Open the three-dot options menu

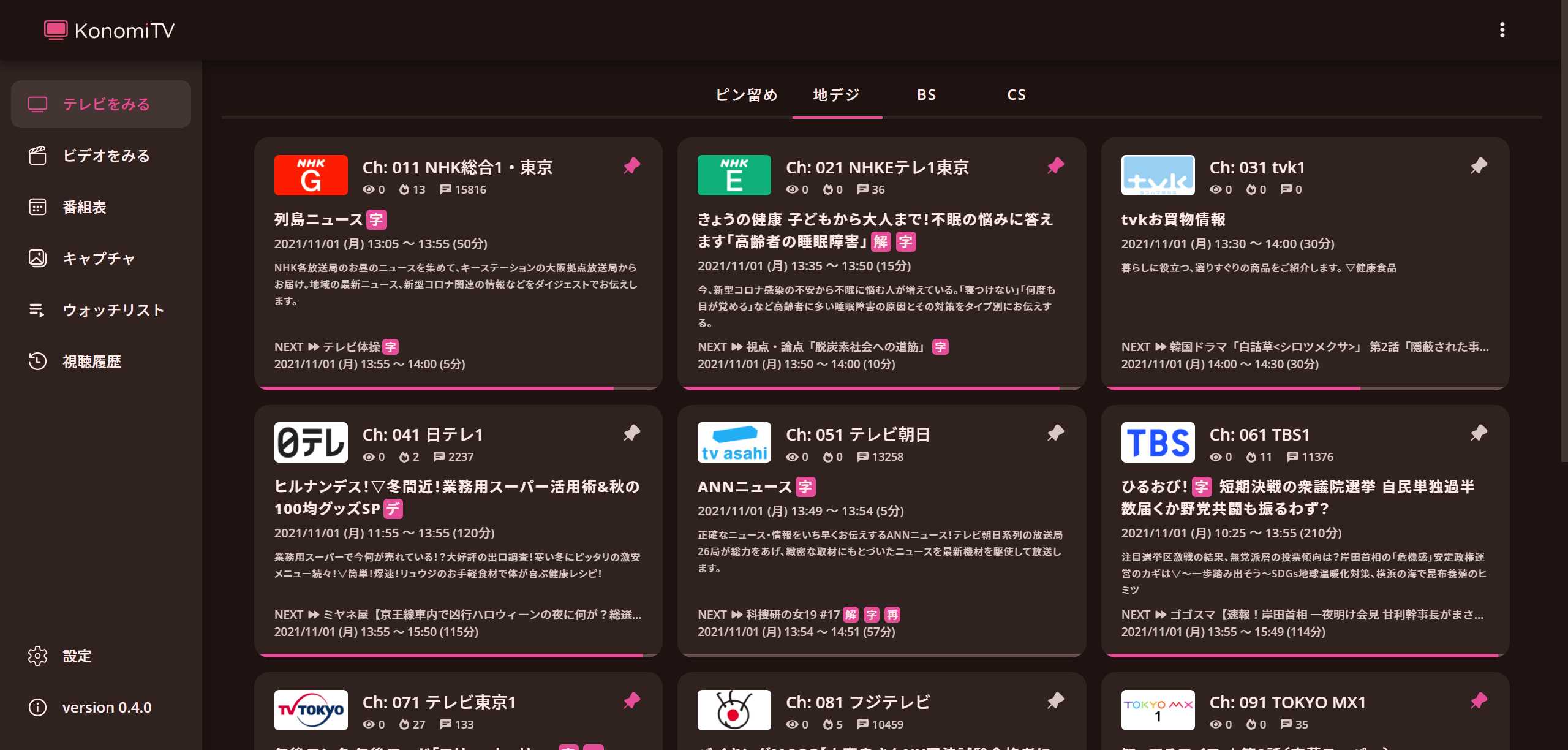[1502, 30]
